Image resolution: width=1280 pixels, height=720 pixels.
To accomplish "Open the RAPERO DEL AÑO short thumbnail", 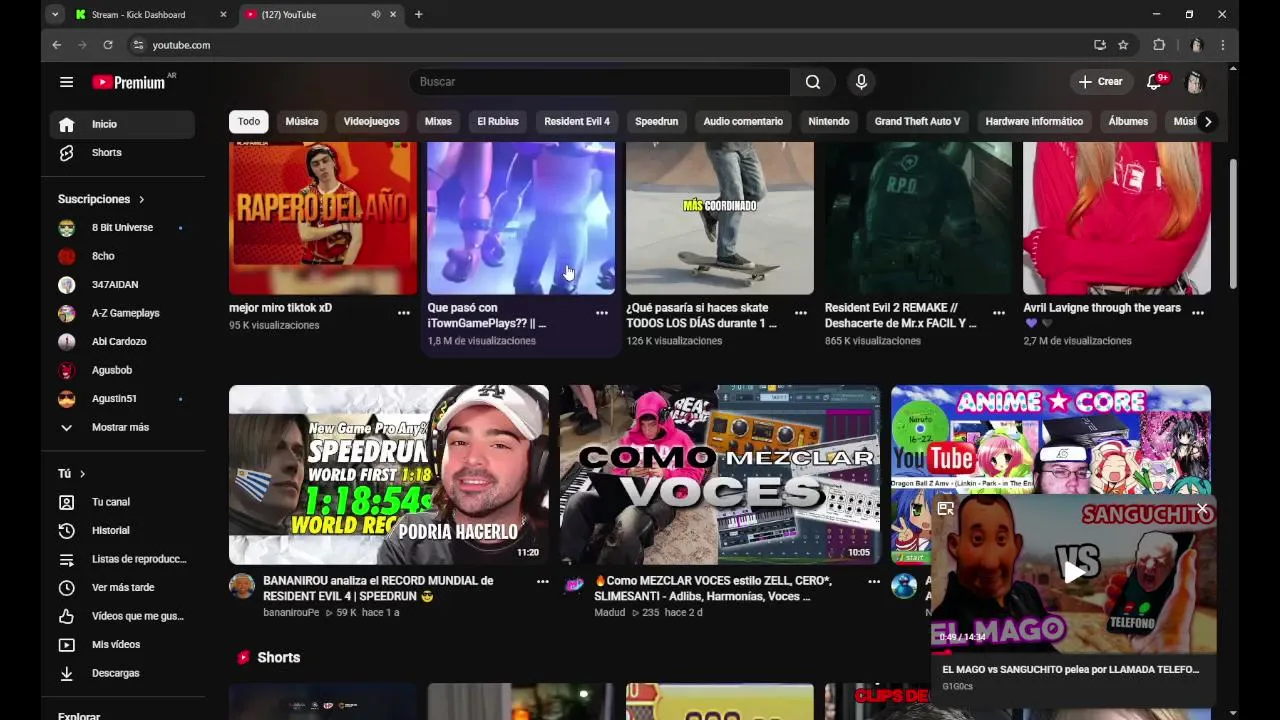I will point(323,218).
